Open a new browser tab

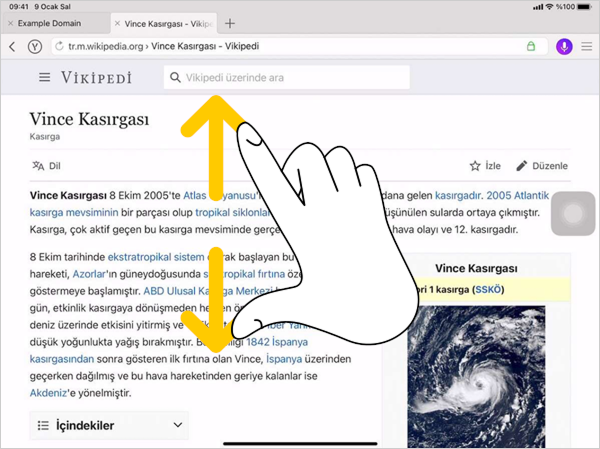(230, 23)
